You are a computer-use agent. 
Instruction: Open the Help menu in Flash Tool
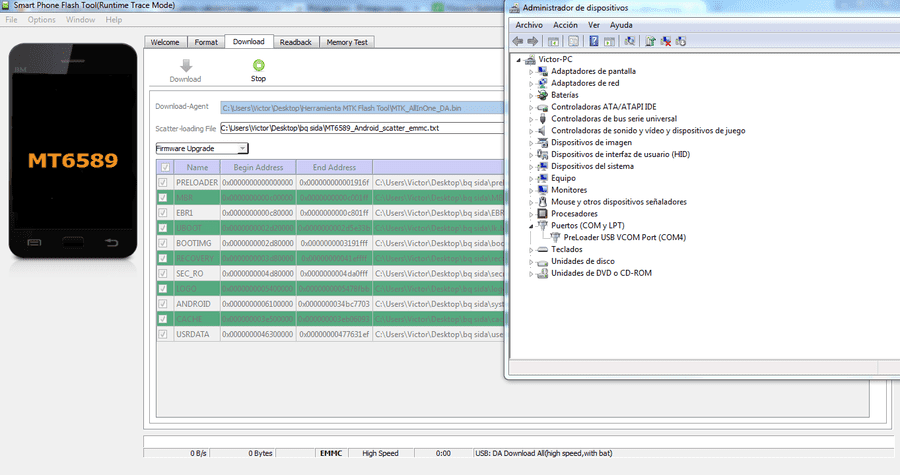pos(114,20)
